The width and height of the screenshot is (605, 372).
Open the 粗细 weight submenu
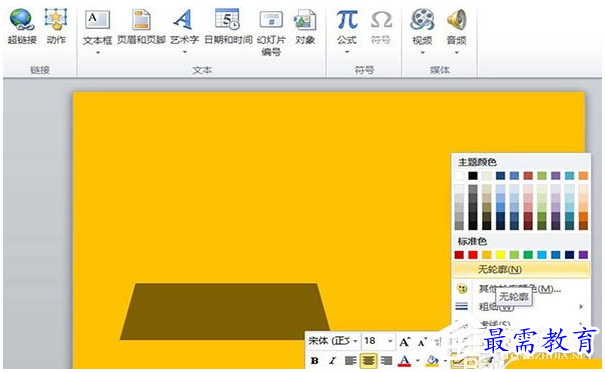[x=521, y=307]
